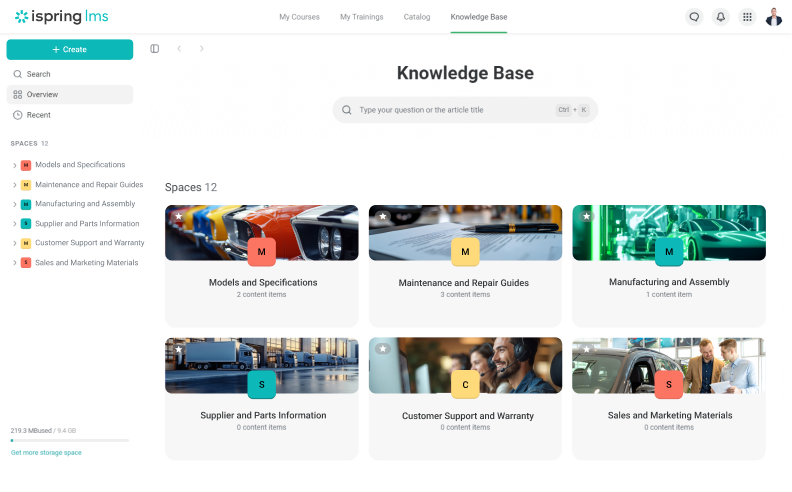Click the red S badge on Sales and Marketing Materials card
This screenshot has height=492, width=792.
(x=669, y=384)
